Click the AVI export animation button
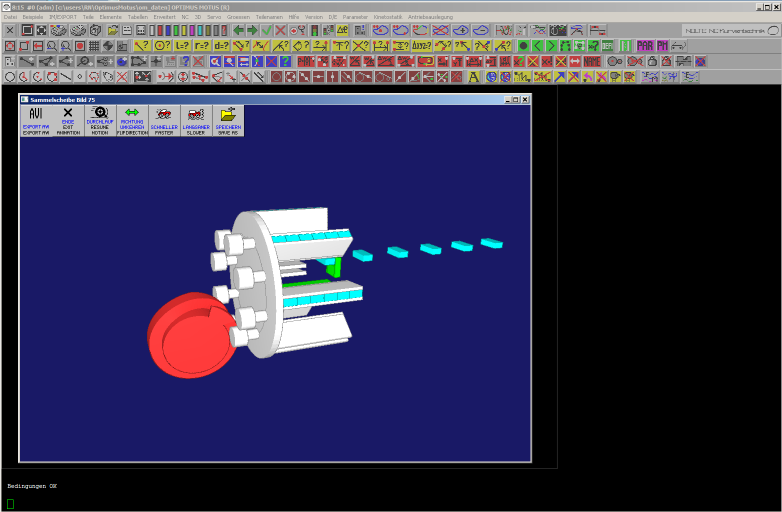Screen dimensions: 782x512 tap(36, 120)
